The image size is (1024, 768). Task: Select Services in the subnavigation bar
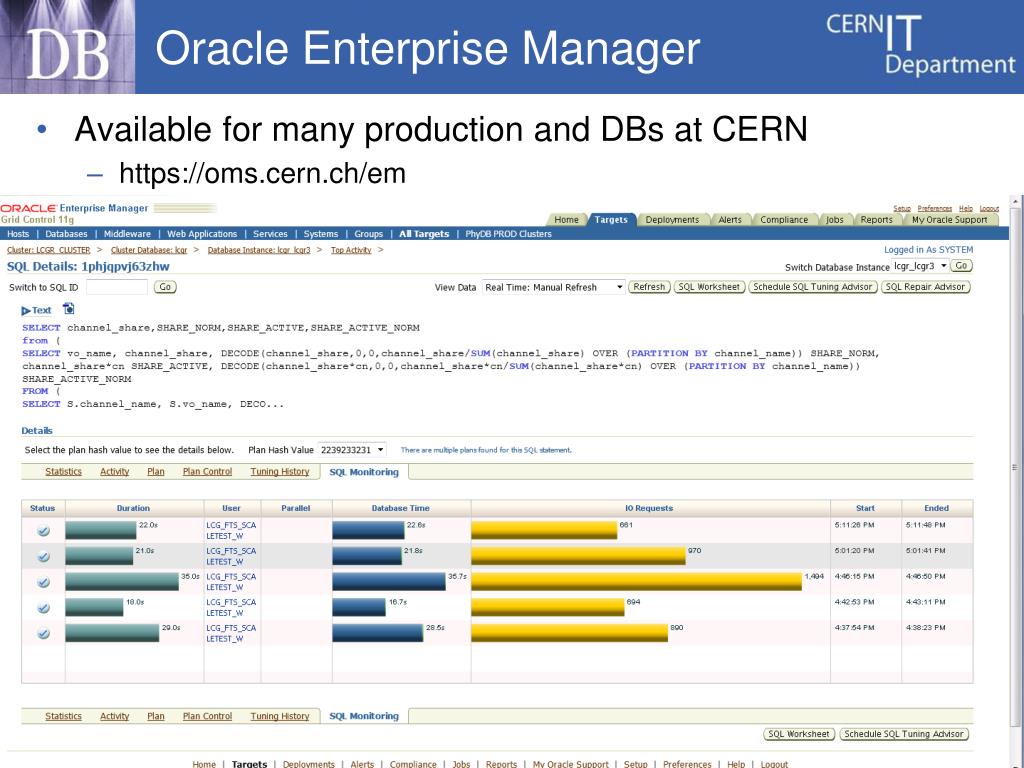[x=270, y=234]
